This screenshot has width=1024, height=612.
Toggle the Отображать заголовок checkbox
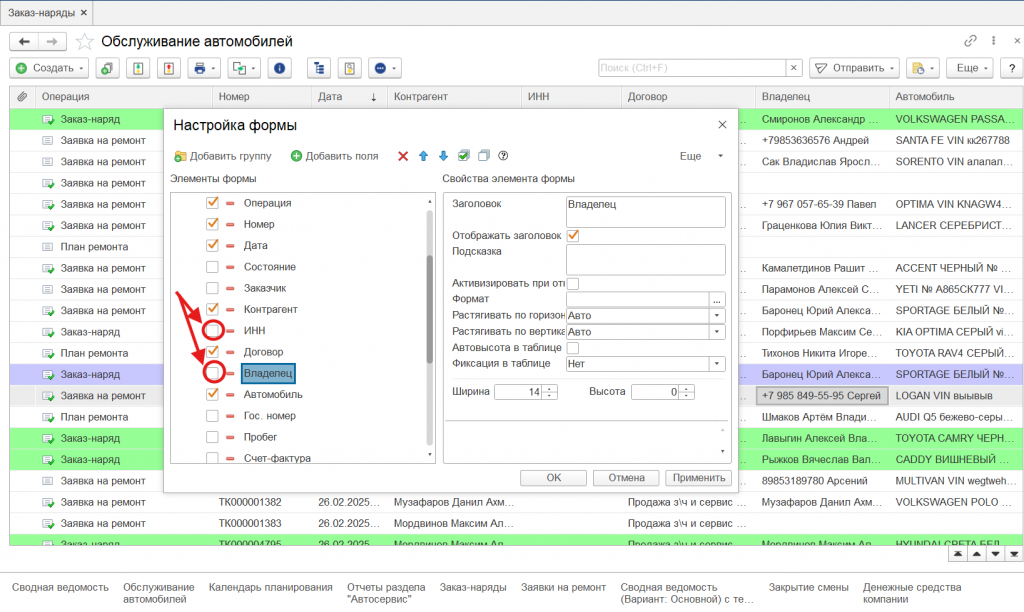tap(573, 236)
